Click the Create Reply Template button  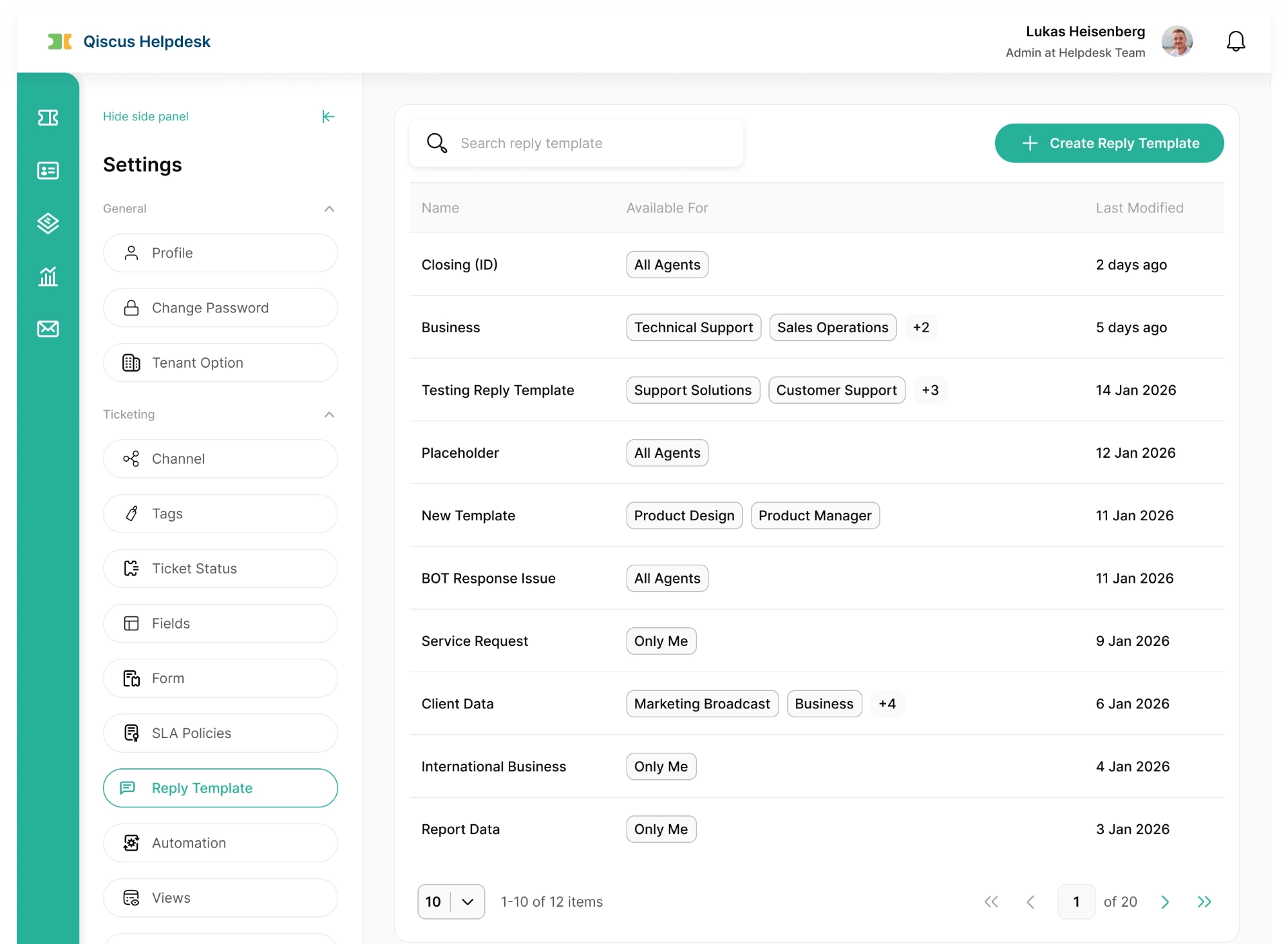pyautogui.click(x=1109, y=143)
